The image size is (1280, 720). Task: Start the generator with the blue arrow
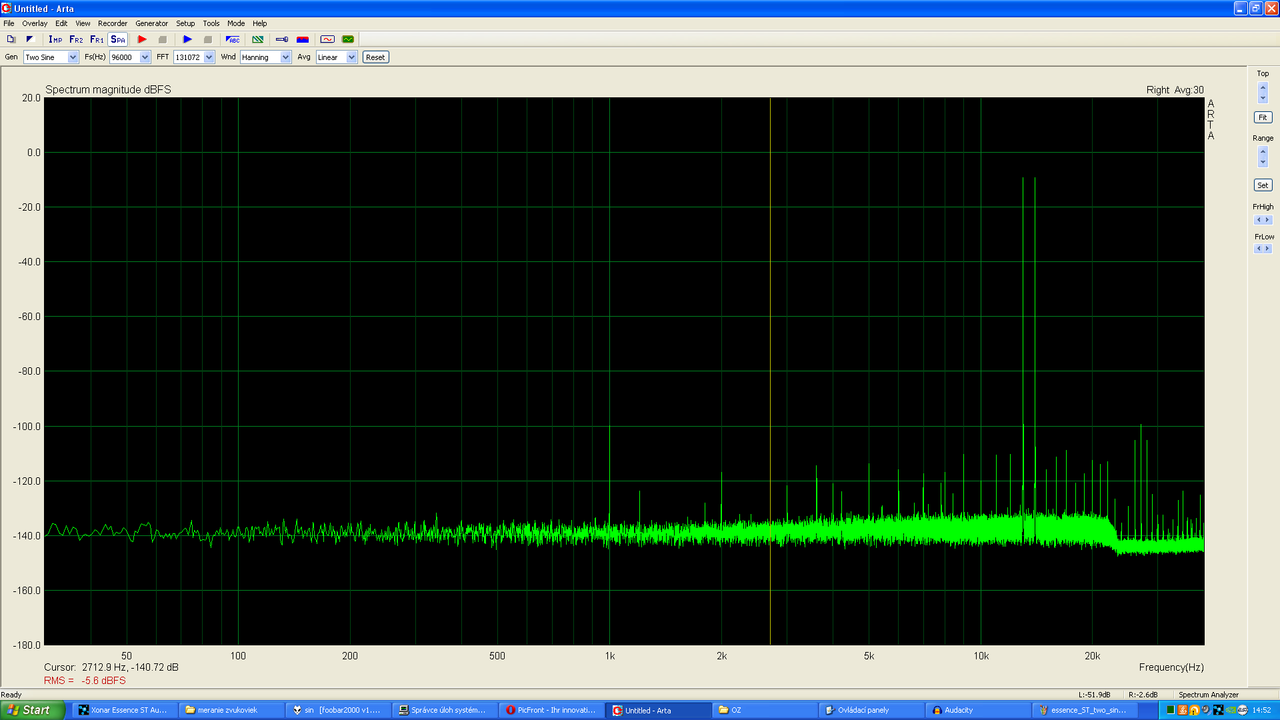(187, 39)
